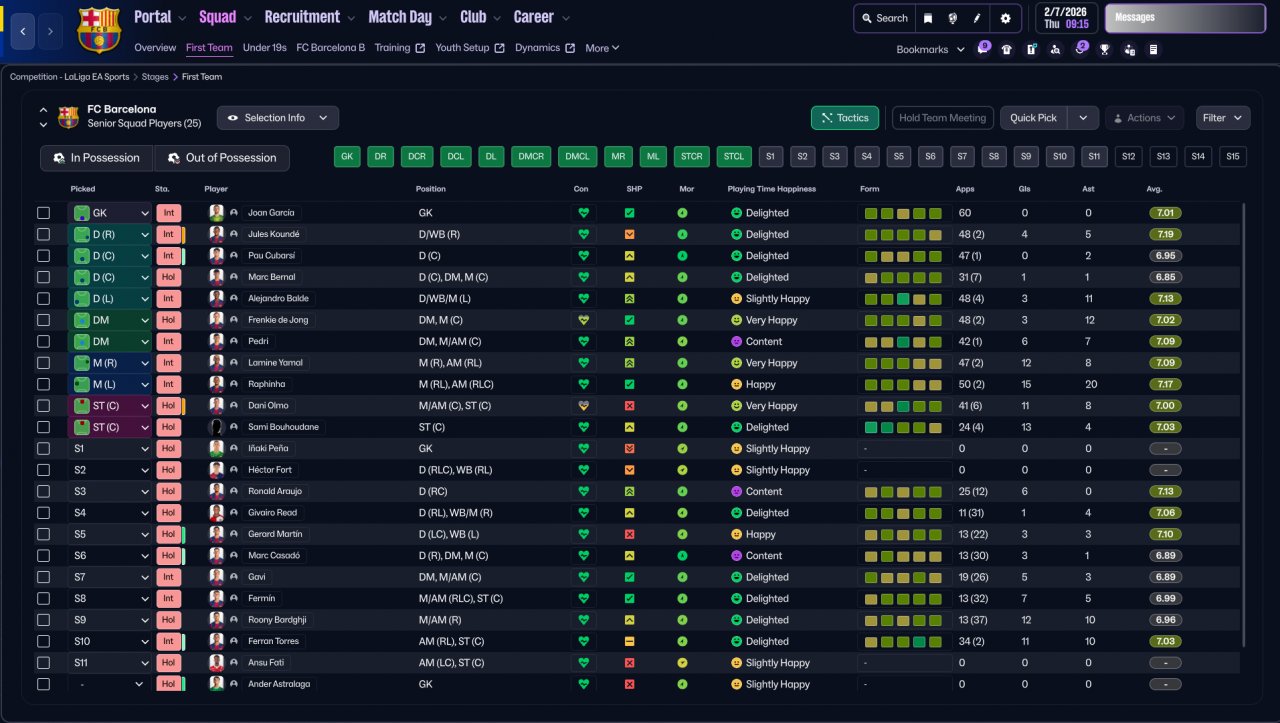Click the STCL position slot chip

734,157
